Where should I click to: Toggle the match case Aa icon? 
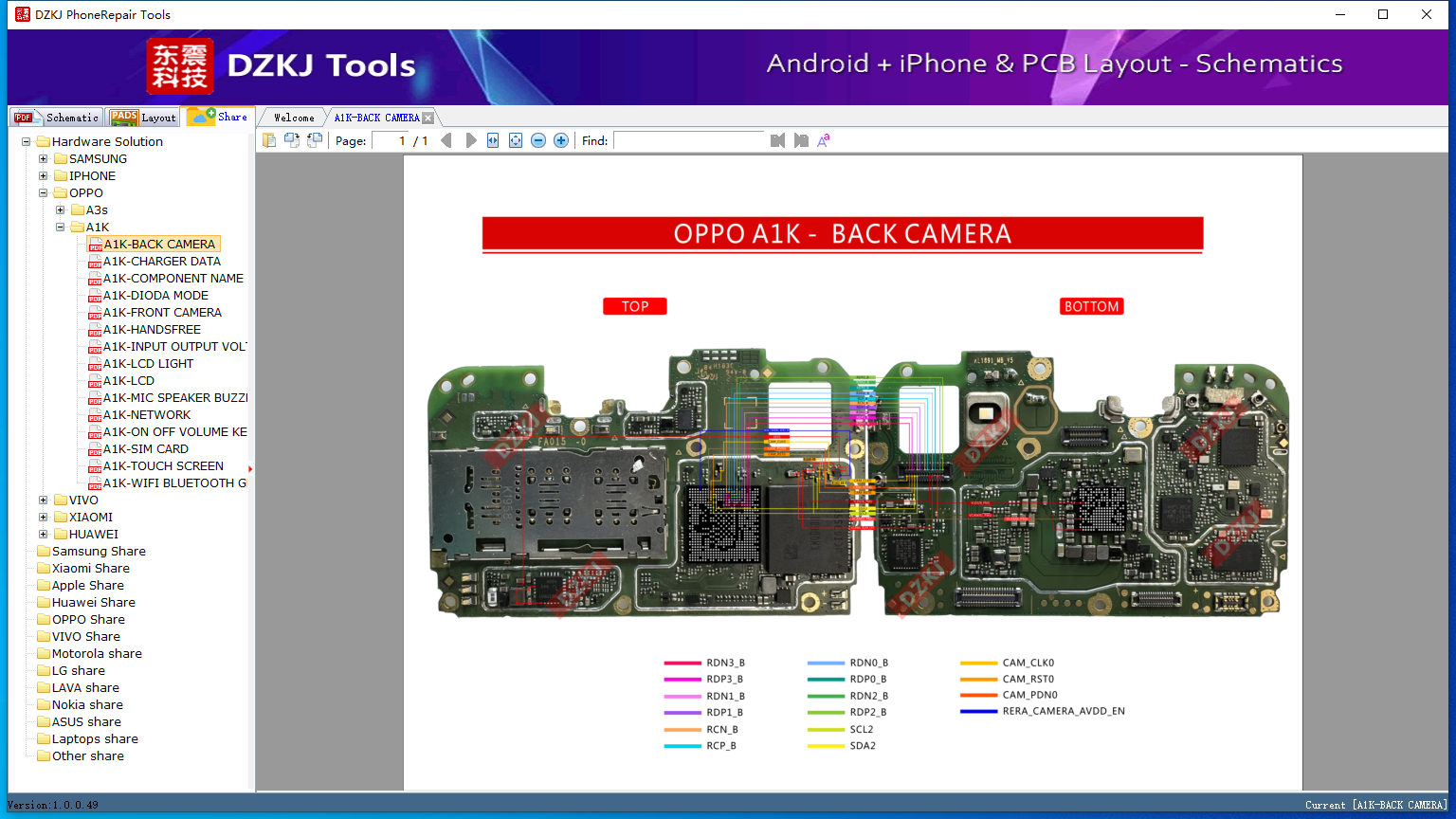click(824, 140)
